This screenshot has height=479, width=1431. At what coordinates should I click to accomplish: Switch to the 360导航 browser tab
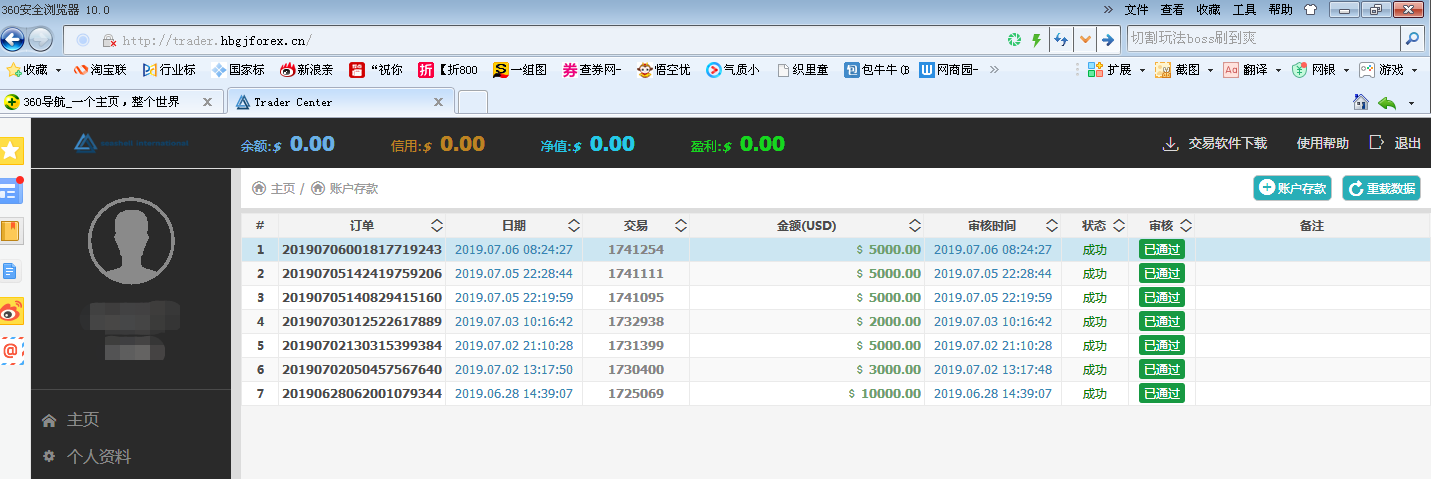110,102
